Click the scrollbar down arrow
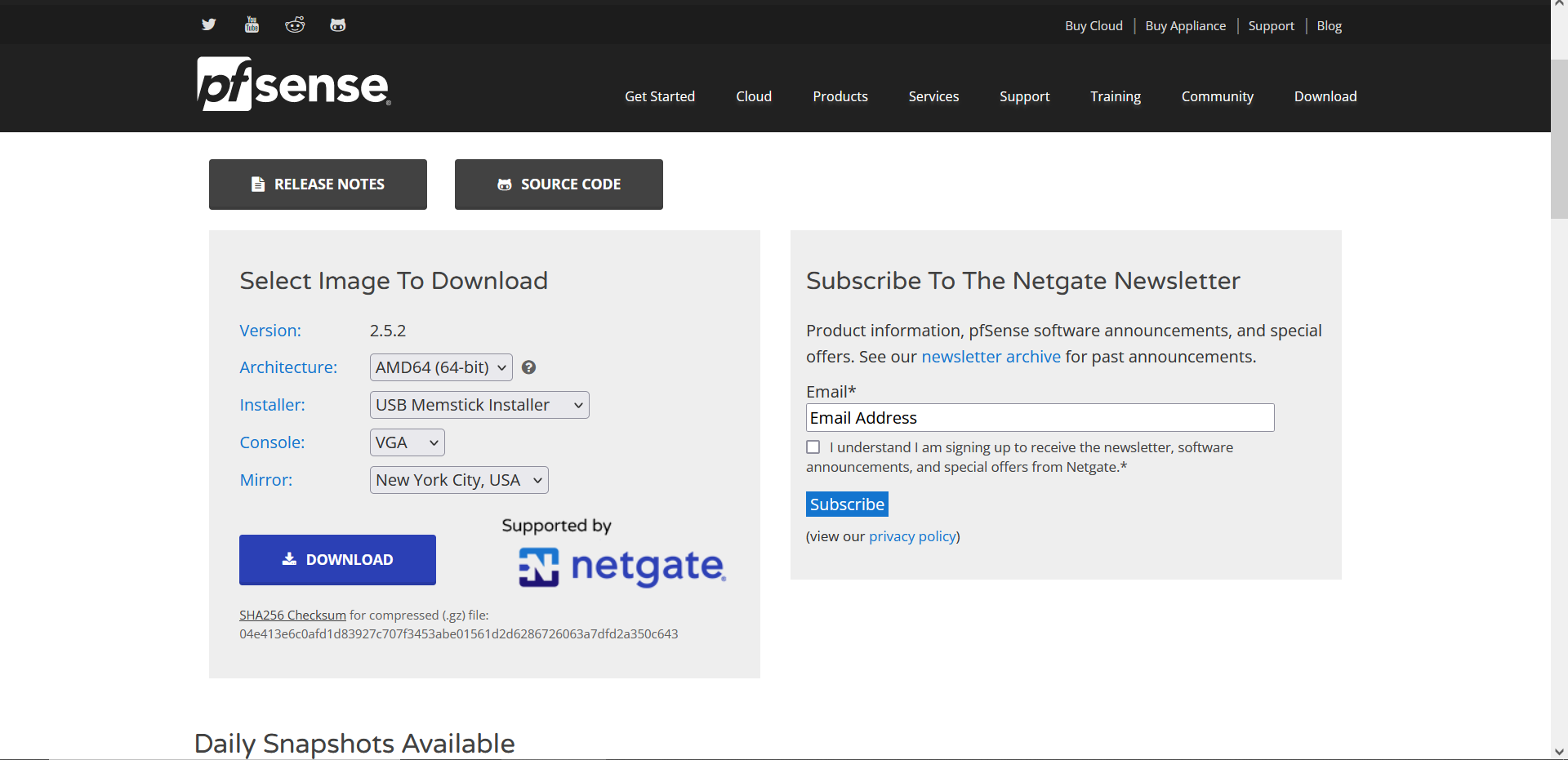The width and height of the screenshot is (1568, 760). (x=1559, y=752)
